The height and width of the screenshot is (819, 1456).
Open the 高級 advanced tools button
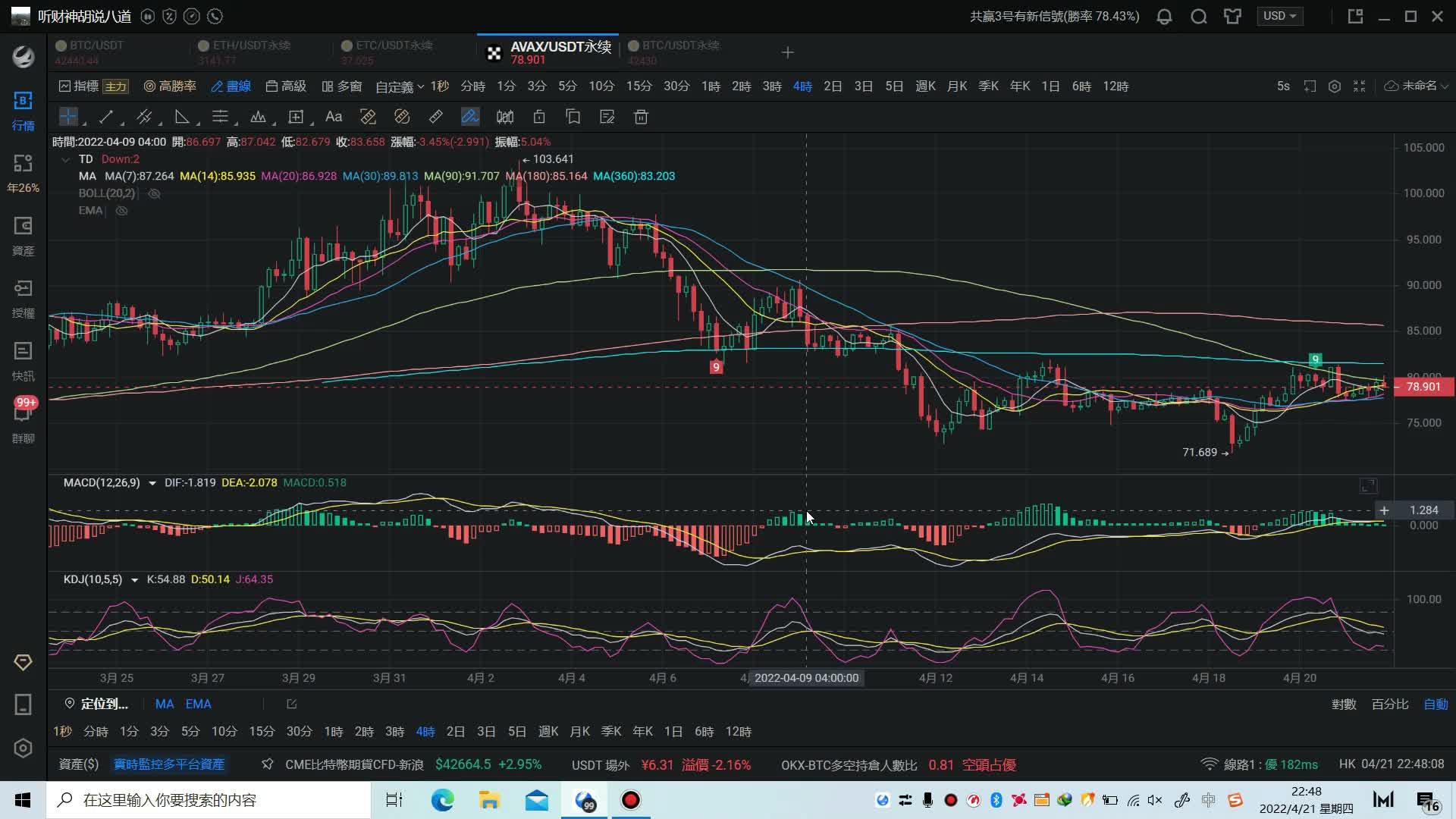286,86
